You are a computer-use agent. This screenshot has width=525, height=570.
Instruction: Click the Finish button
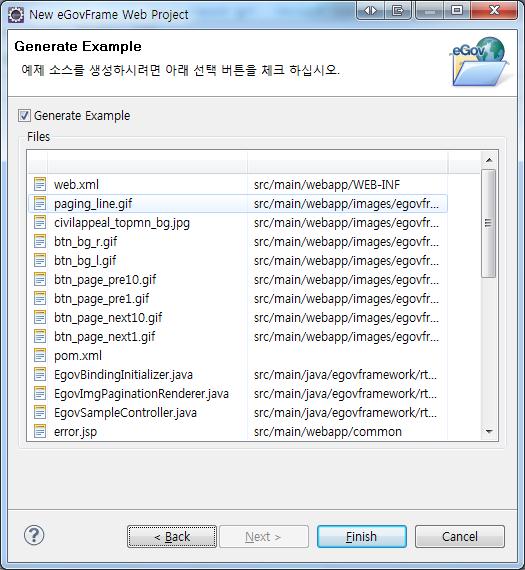coord(362,536)
